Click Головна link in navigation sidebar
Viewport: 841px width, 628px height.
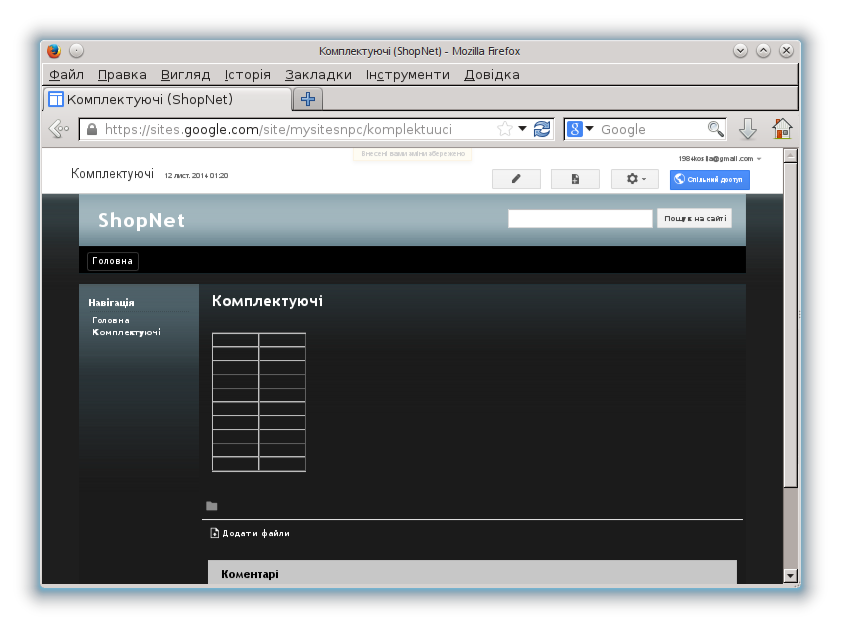(111, 320)
